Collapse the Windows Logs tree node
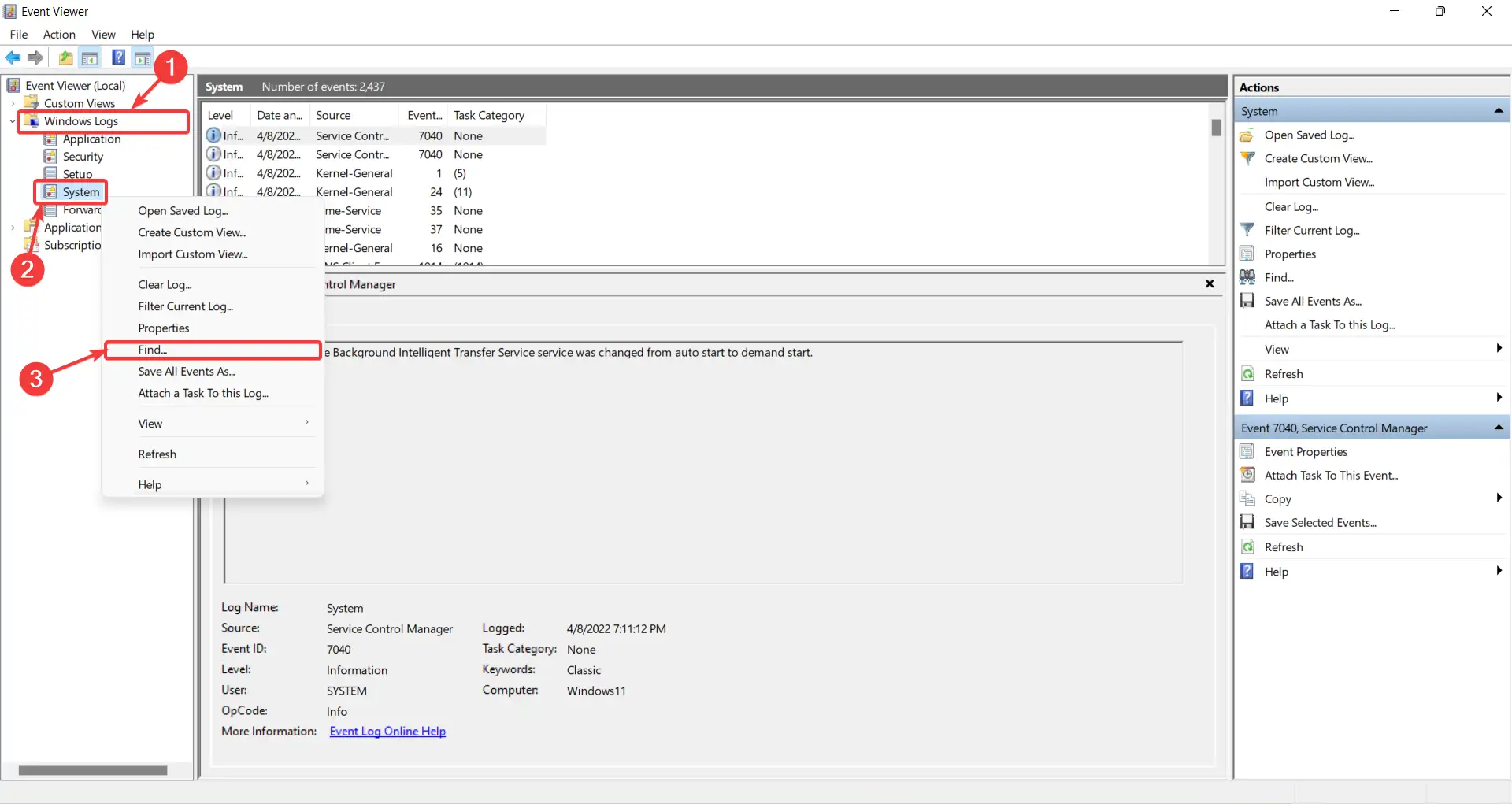Screen dimensions: 1512x804 click(x=13, y=121)
